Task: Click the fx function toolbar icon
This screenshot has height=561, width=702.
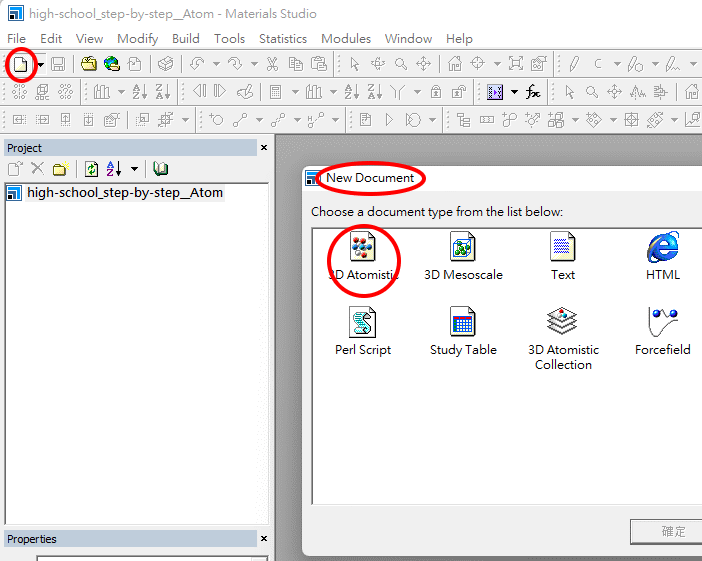Action: (533, 92)
